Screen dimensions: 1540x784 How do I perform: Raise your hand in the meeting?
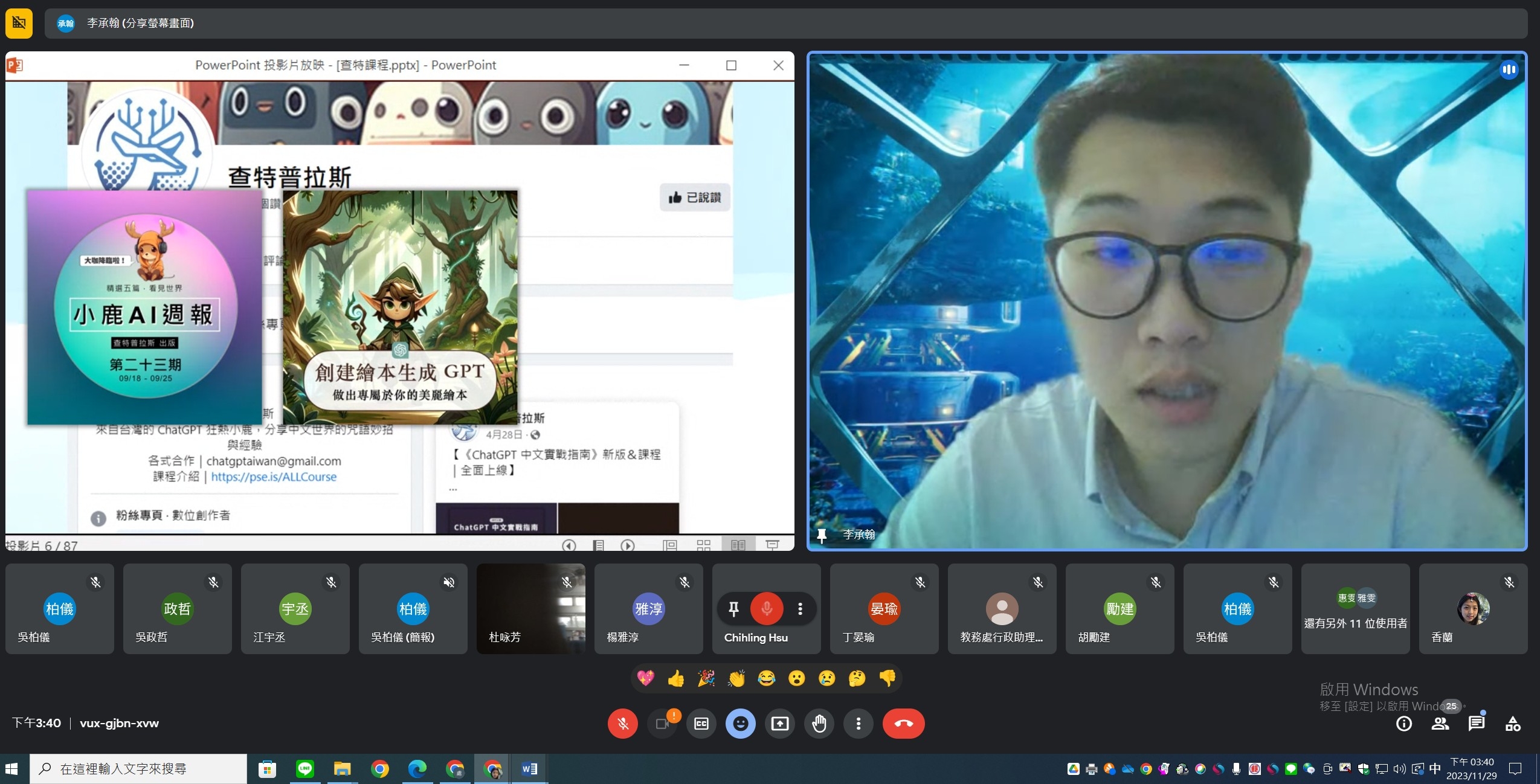[819, 723]
